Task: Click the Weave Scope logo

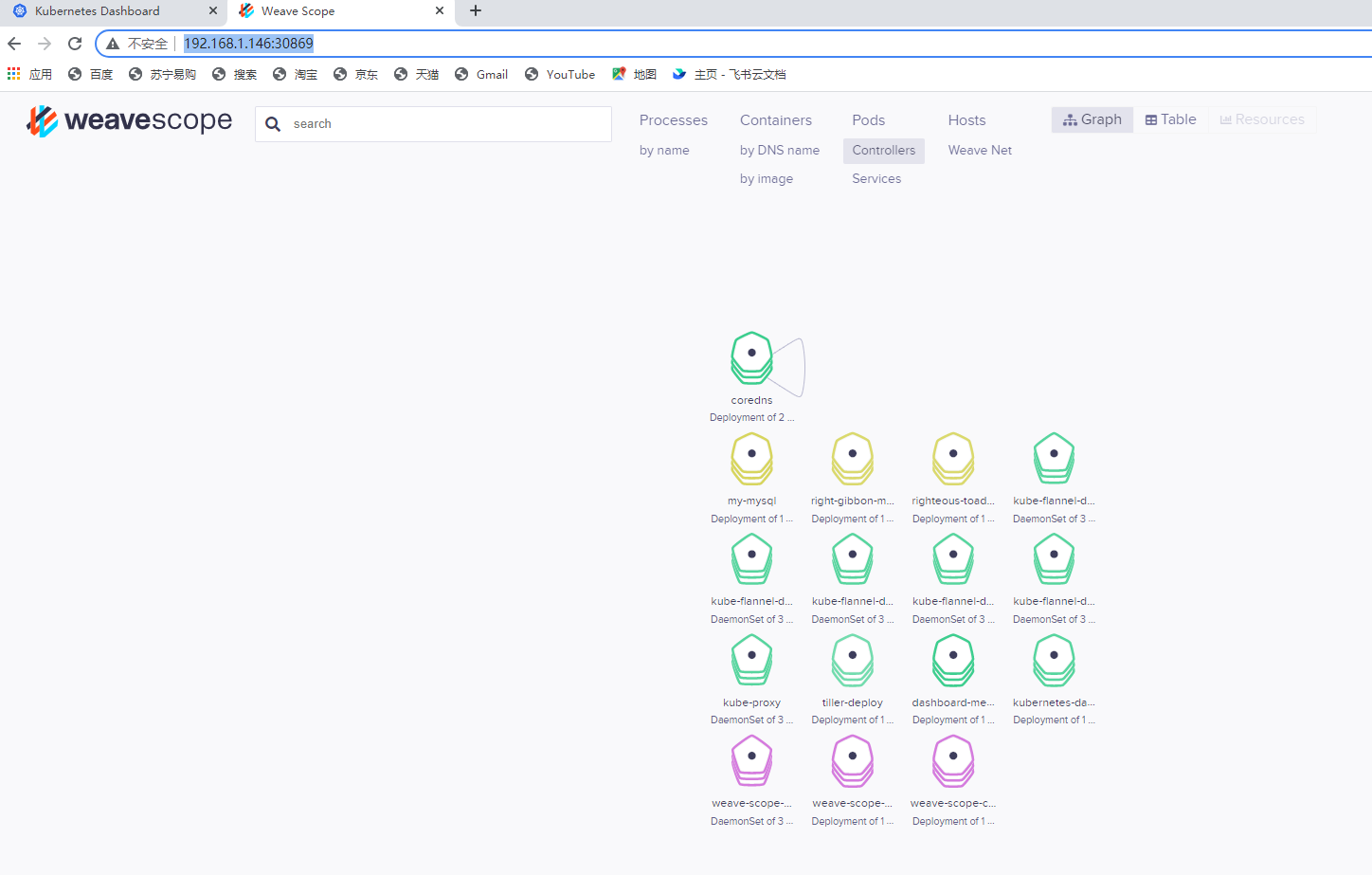Action: click(x=129, y=121)
